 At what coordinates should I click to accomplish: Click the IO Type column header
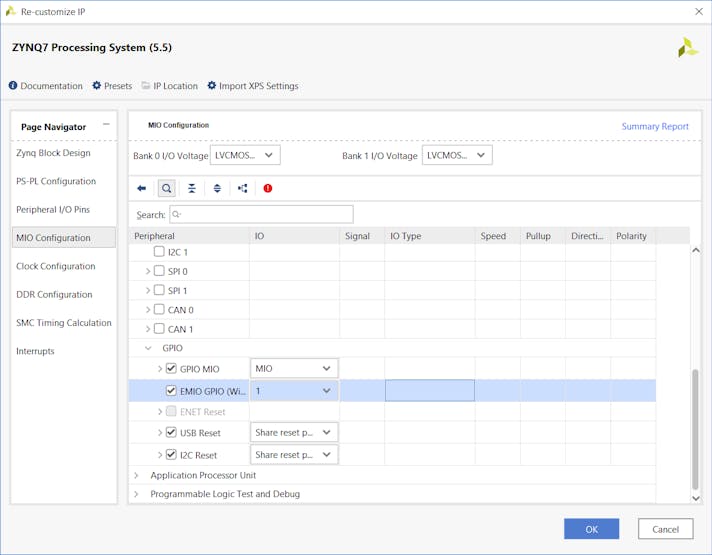pyautogui.click(x=430, y=236)
